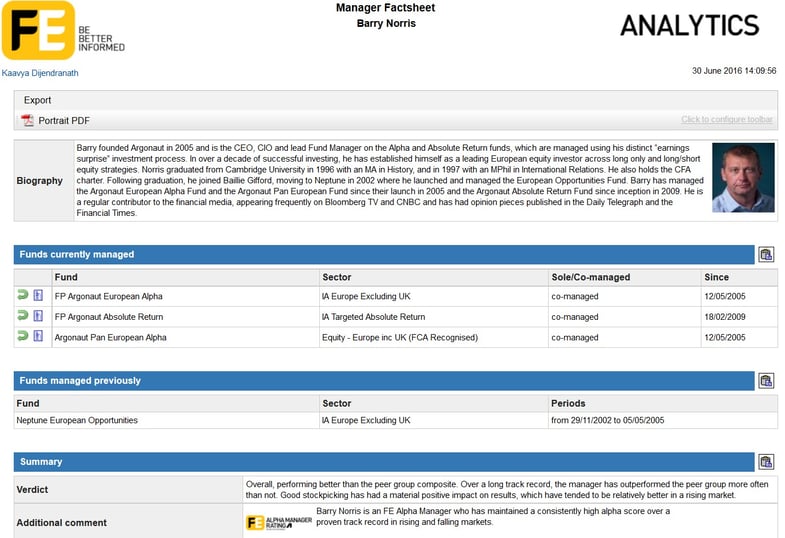Viewport: 785px width, 538px height.
Task: Copy the Funds currently managed table icon
Action: click(766, 255)
